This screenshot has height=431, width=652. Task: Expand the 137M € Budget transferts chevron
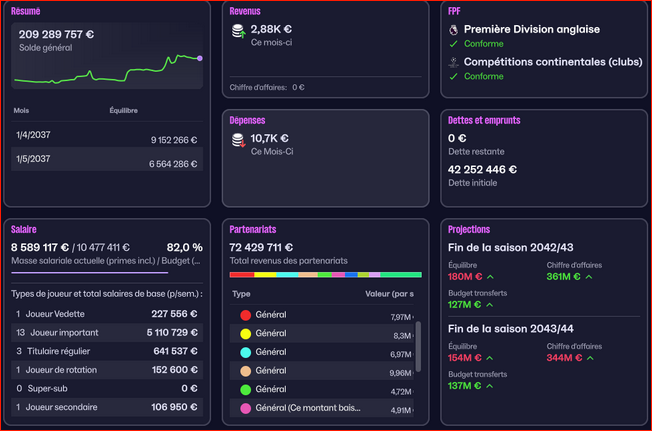click(x=491, y=386)
